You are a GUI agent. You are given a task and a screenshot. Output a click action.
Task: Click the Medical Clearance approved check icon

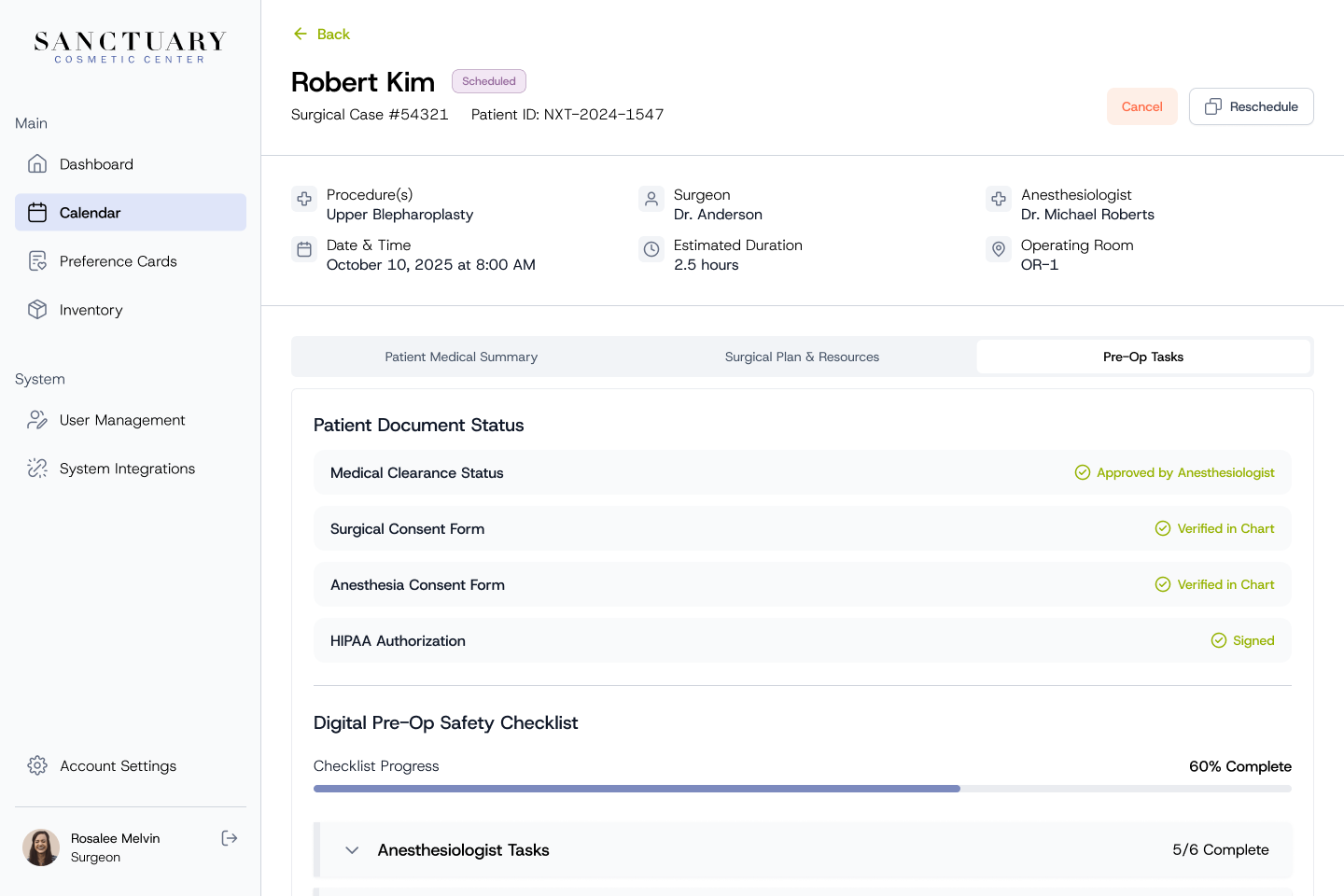click(x=1083, y=472)
